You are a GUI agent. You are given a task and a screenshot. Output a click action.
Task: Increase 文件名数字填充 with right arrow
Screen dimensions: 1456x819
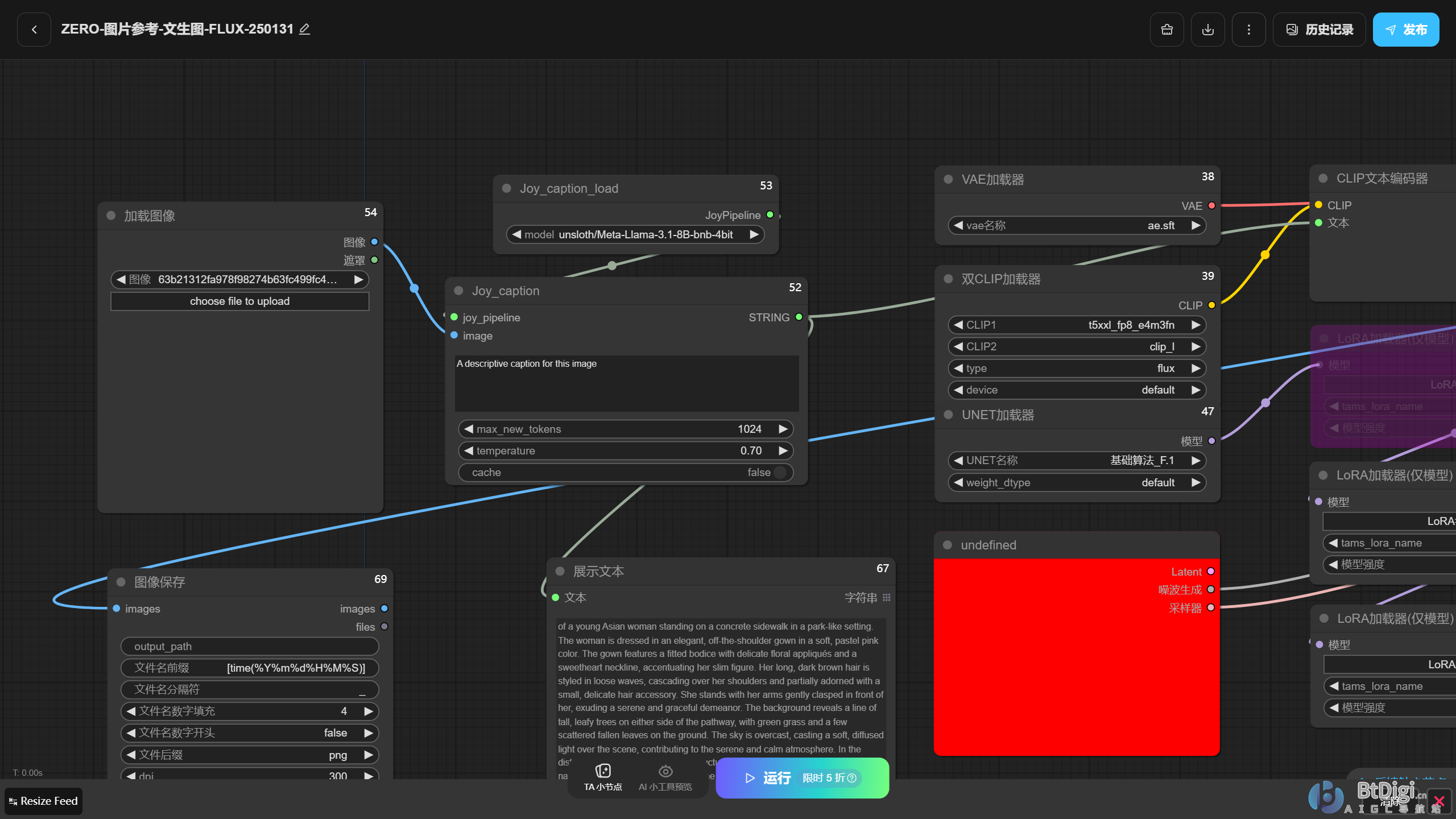point(369,711)
